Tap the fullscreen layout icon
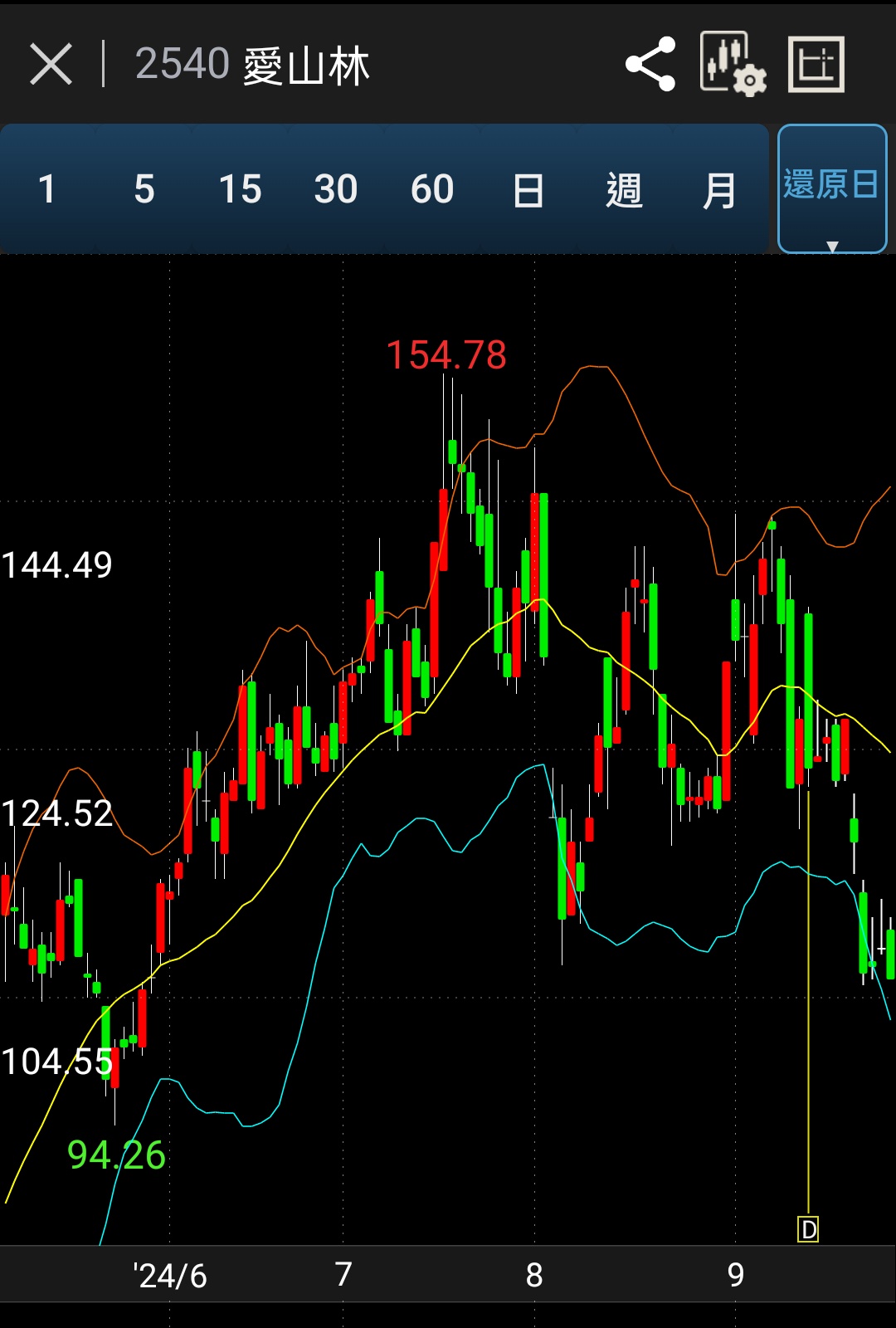Screen dimensions: 896x1328 [x=816, y=64]
